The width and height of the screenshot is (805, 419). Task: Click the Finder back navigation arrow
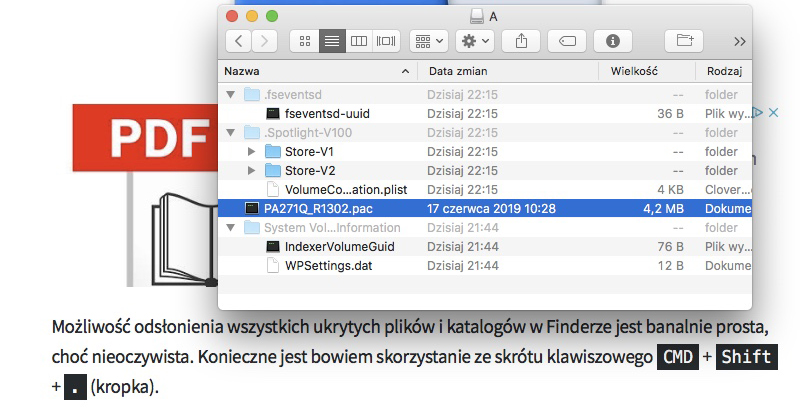click(239, 41)
